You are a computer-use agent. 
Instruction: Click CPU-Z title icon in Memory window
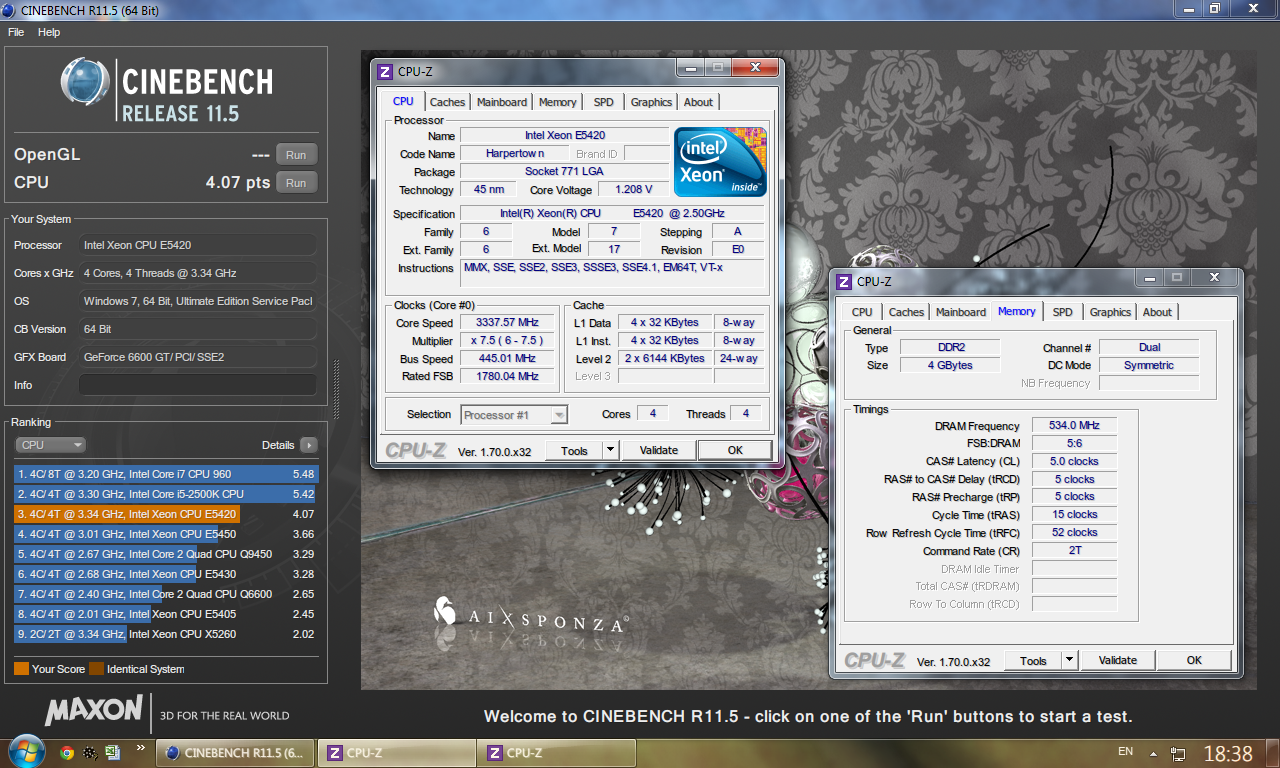(x=844, y=282)
